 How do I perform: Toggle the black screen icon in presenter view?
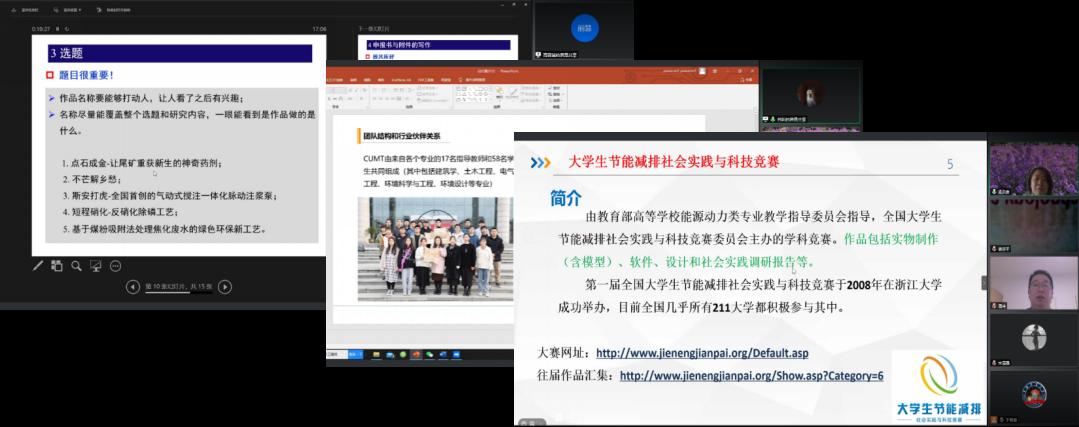click(96, 266)
